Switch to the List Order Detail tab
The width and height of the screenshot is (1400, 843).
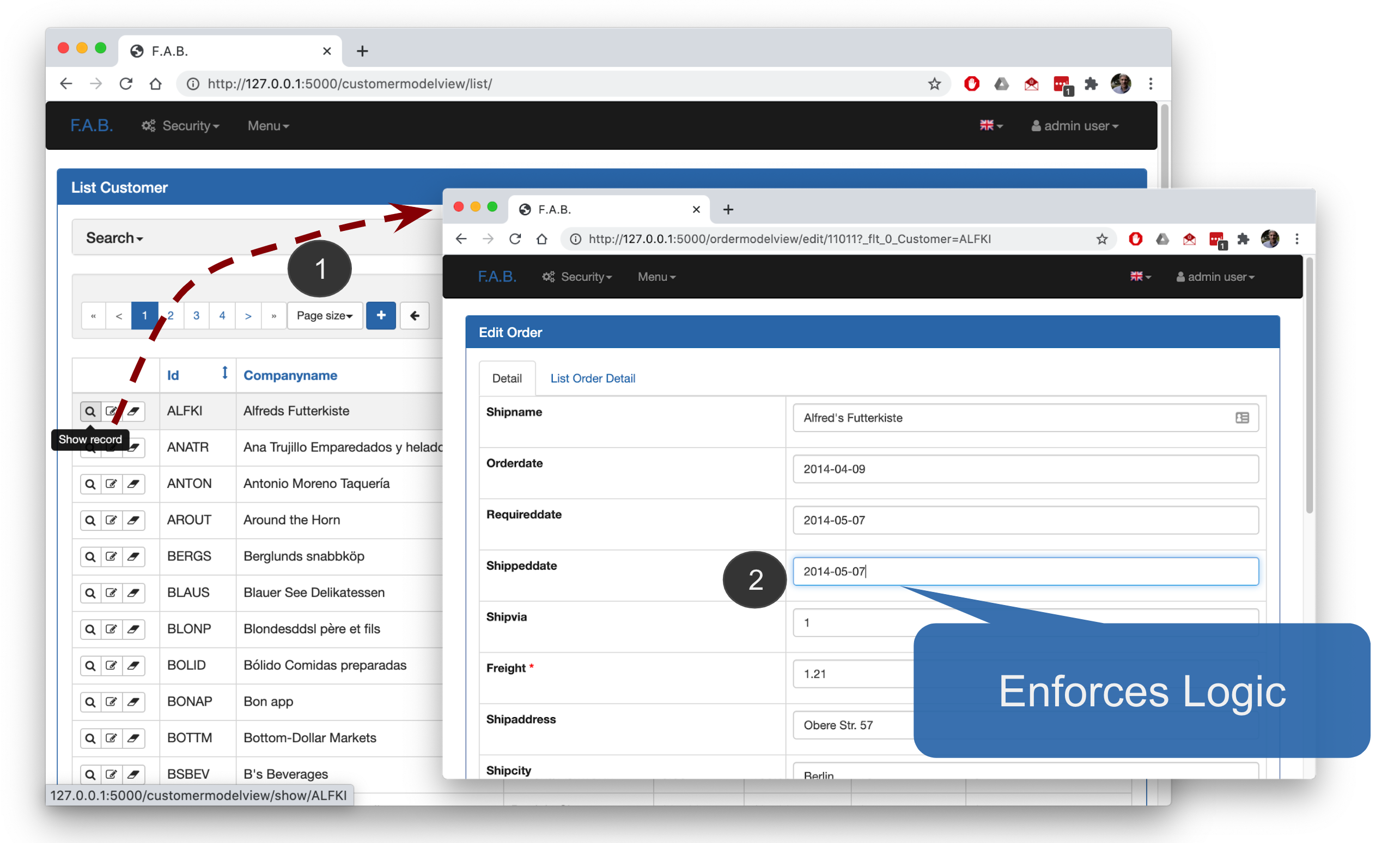point(593,379)
